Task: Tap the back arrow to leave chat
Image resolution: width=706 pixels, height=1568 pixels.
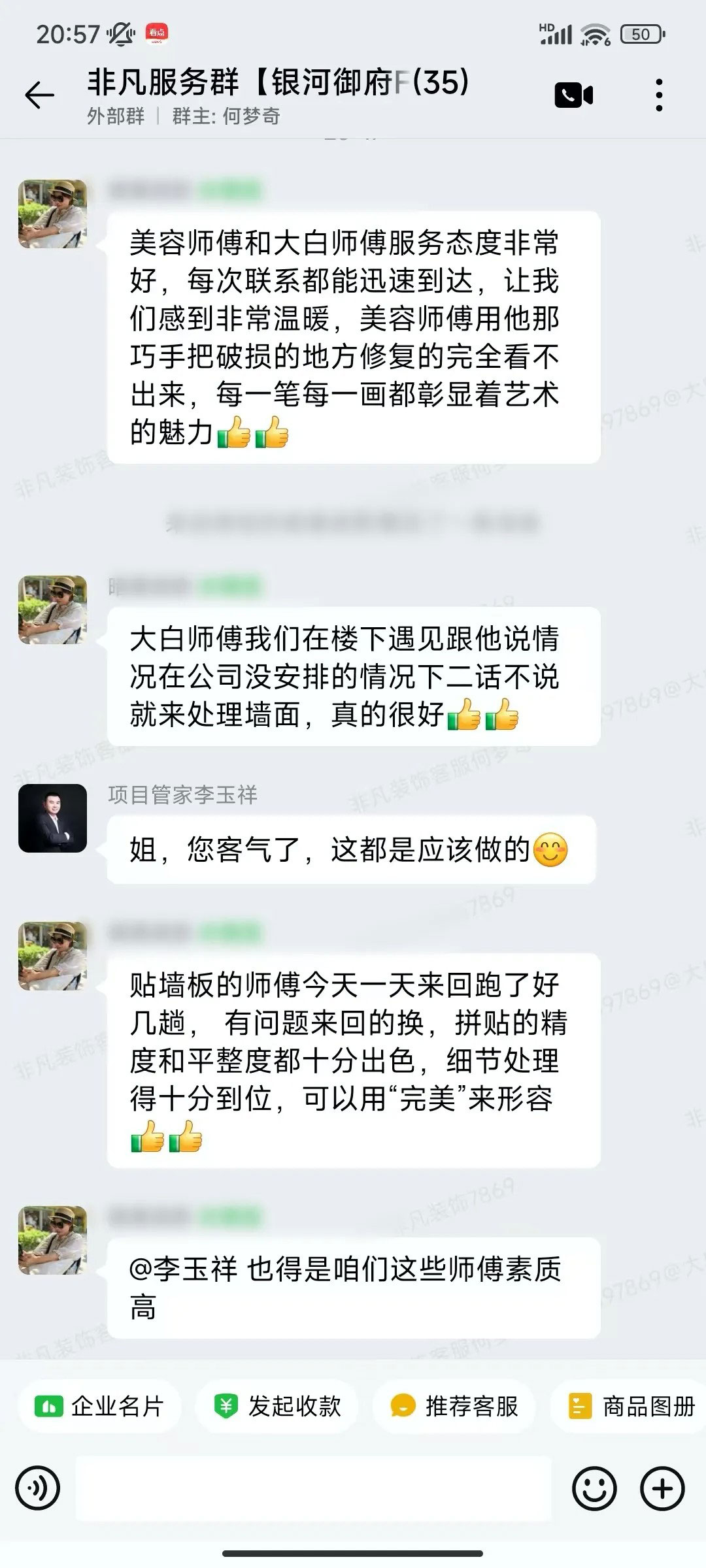Action: click(39, 96)
